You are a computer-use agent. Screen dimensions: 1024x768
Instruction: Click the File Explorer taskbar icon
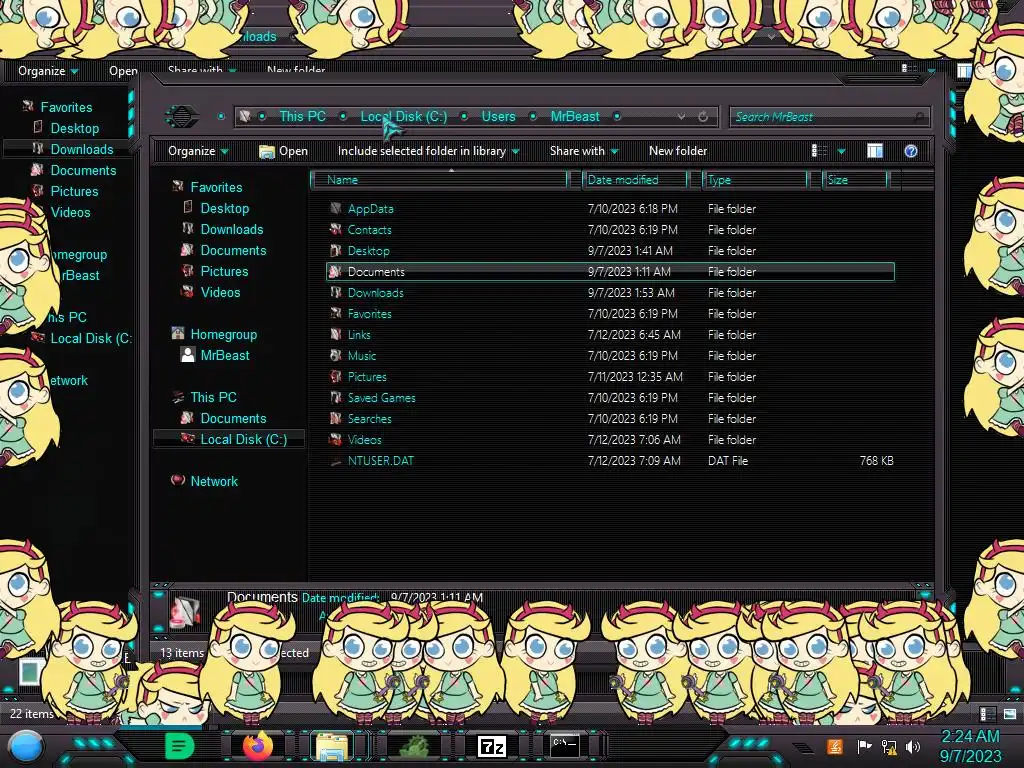(332, 746)
